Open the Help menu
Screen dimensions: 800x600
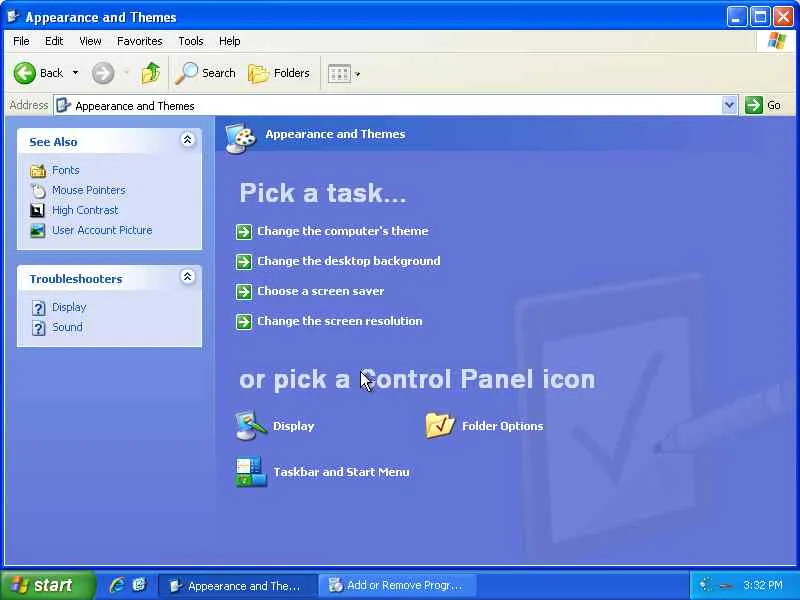click(230, 41)
